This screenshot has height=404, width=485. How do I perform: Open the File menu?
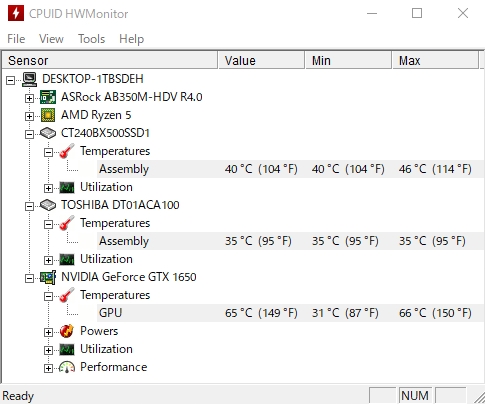pyautogui.click(x=16, y=39)
